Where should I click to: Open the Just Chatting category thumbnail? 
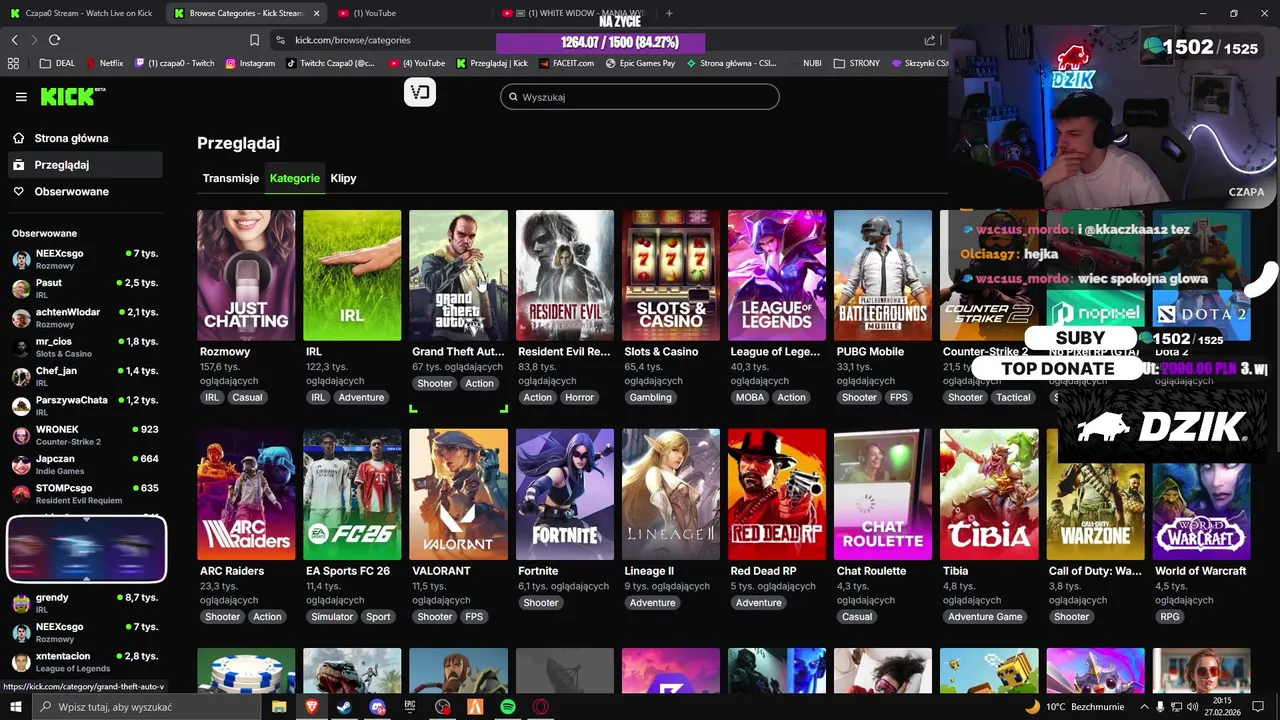(x=246, y=275)
